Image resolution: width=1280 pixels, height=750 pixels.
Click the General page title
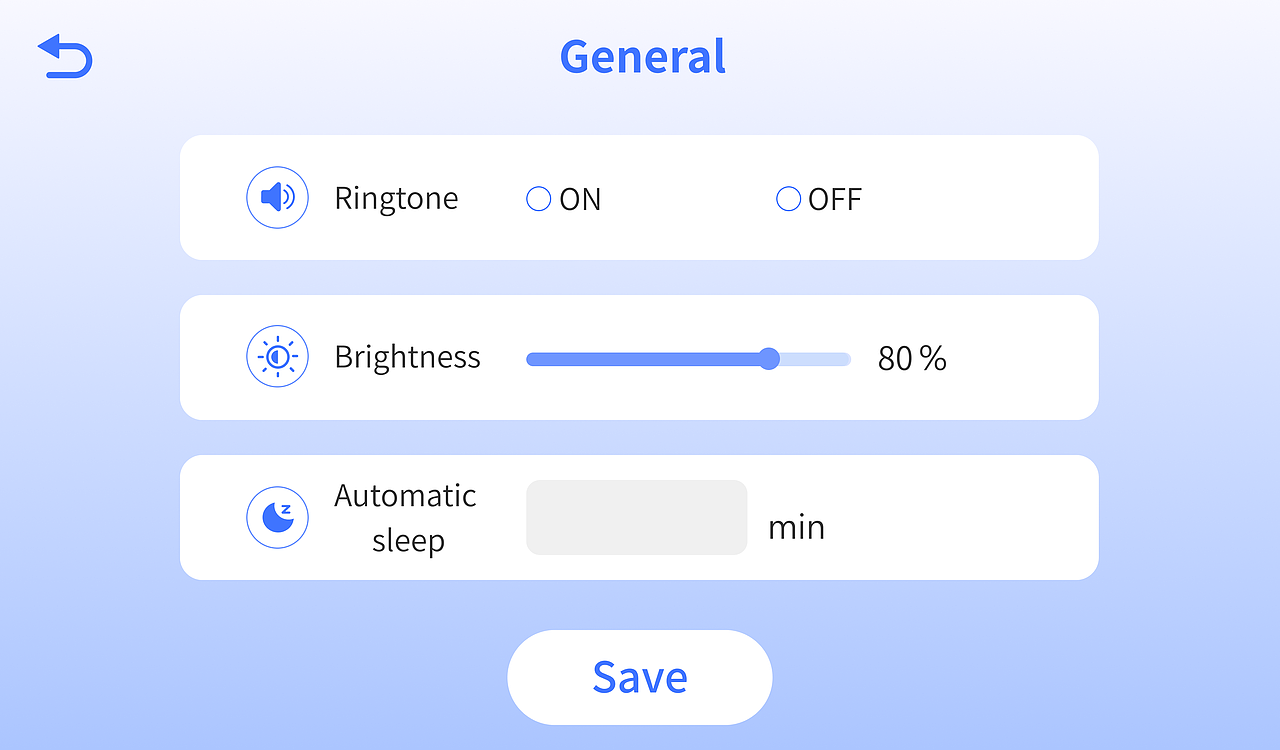click(642, 57)
